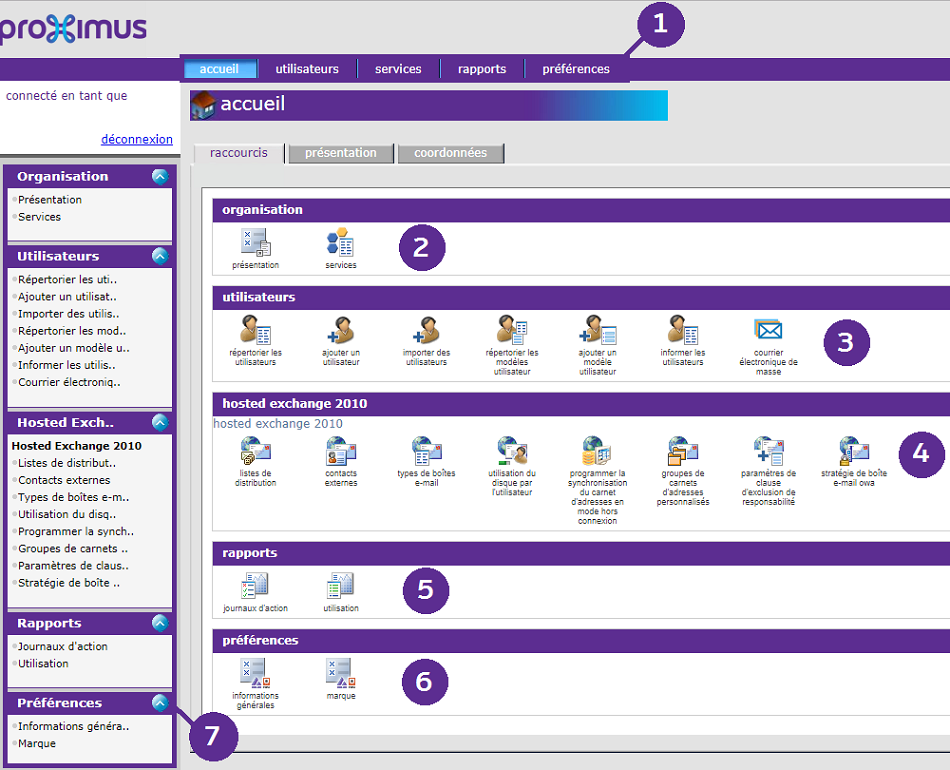Screen dimensions: 950x770
Task: Click the déconnexion link
Action: [137, 140]
